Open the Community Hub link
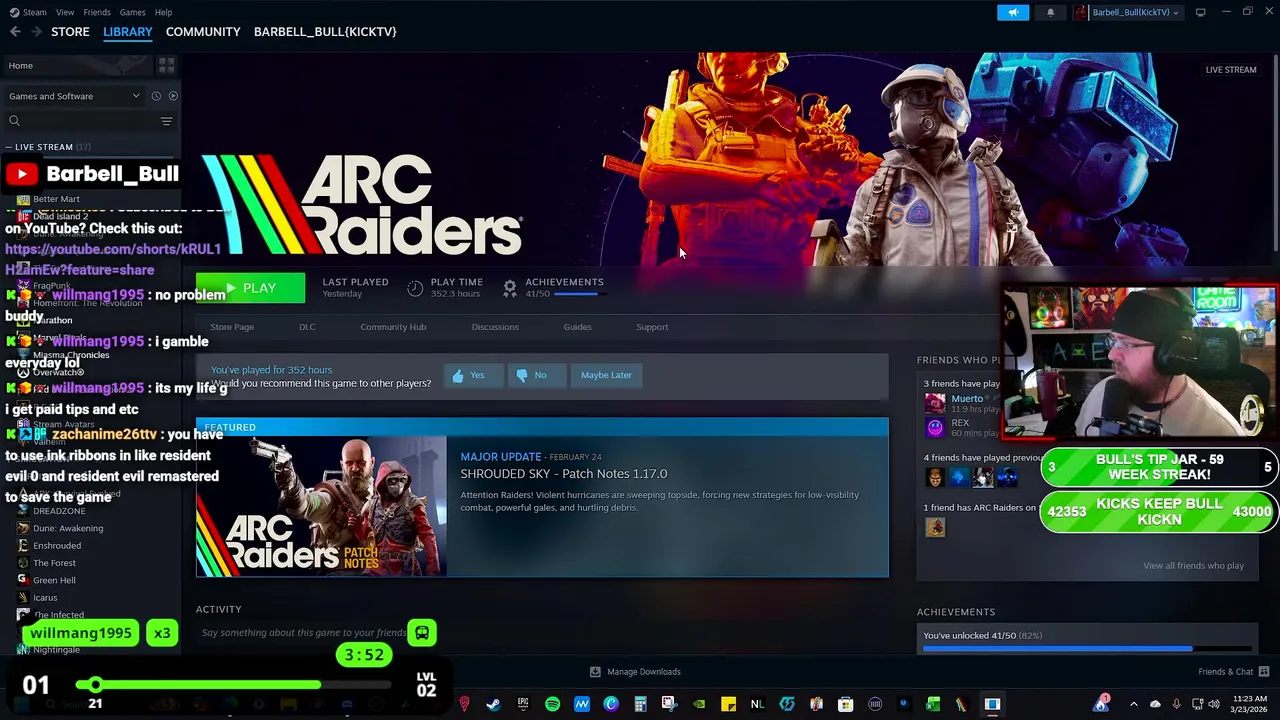This screenshot has height=720, width=1280. (393, 327)
